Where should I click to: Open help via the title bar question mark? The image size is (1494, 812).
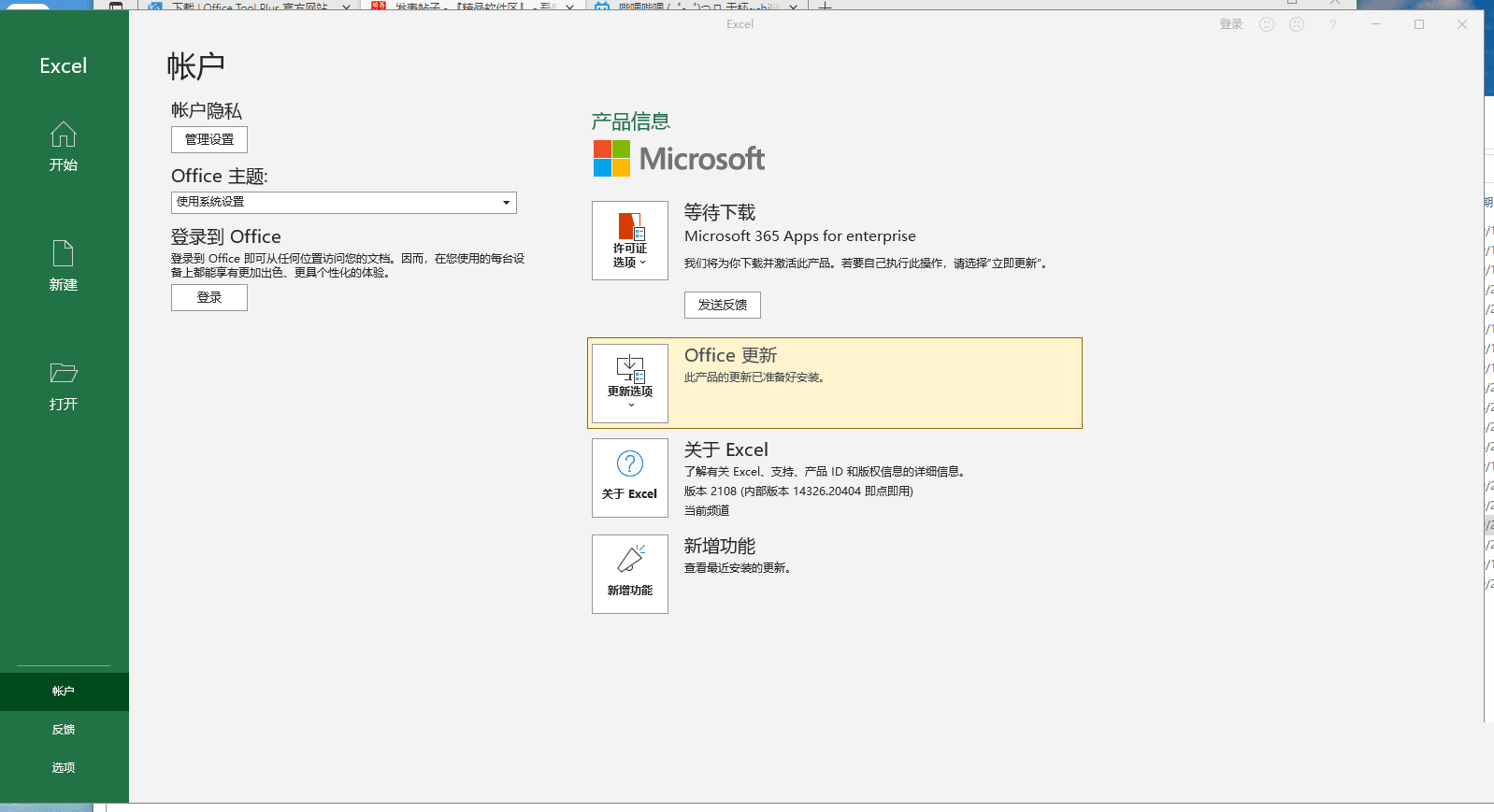(1332, 24)
